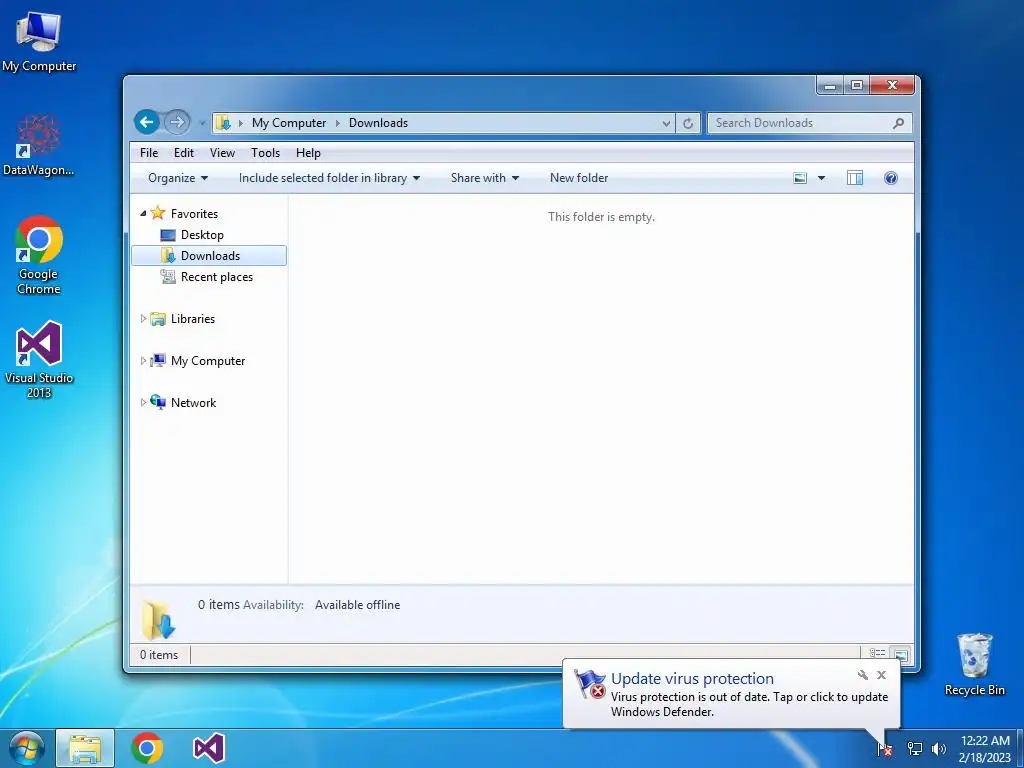This screenshot has width=1024, height=768.
Task: Open Help via the blue question icon
Action: pos(891,178)
